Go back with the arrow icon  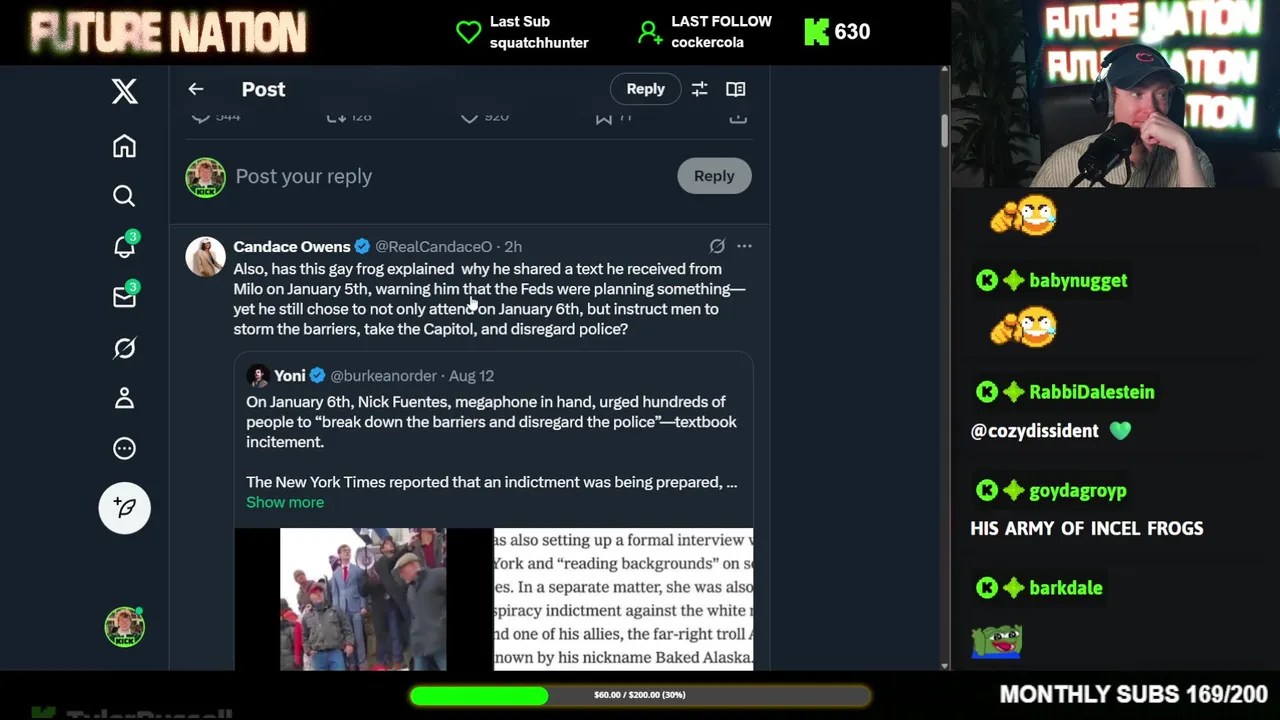click(x=196, y=89)
